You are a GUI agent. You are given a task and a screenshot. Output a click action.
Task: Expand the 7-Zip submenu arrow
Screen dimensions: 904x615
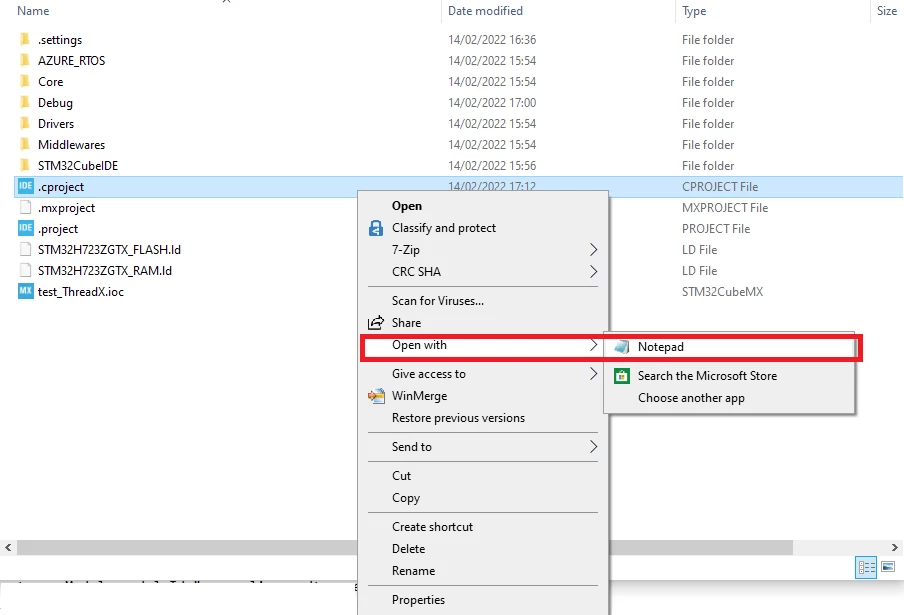pos(593,250)
